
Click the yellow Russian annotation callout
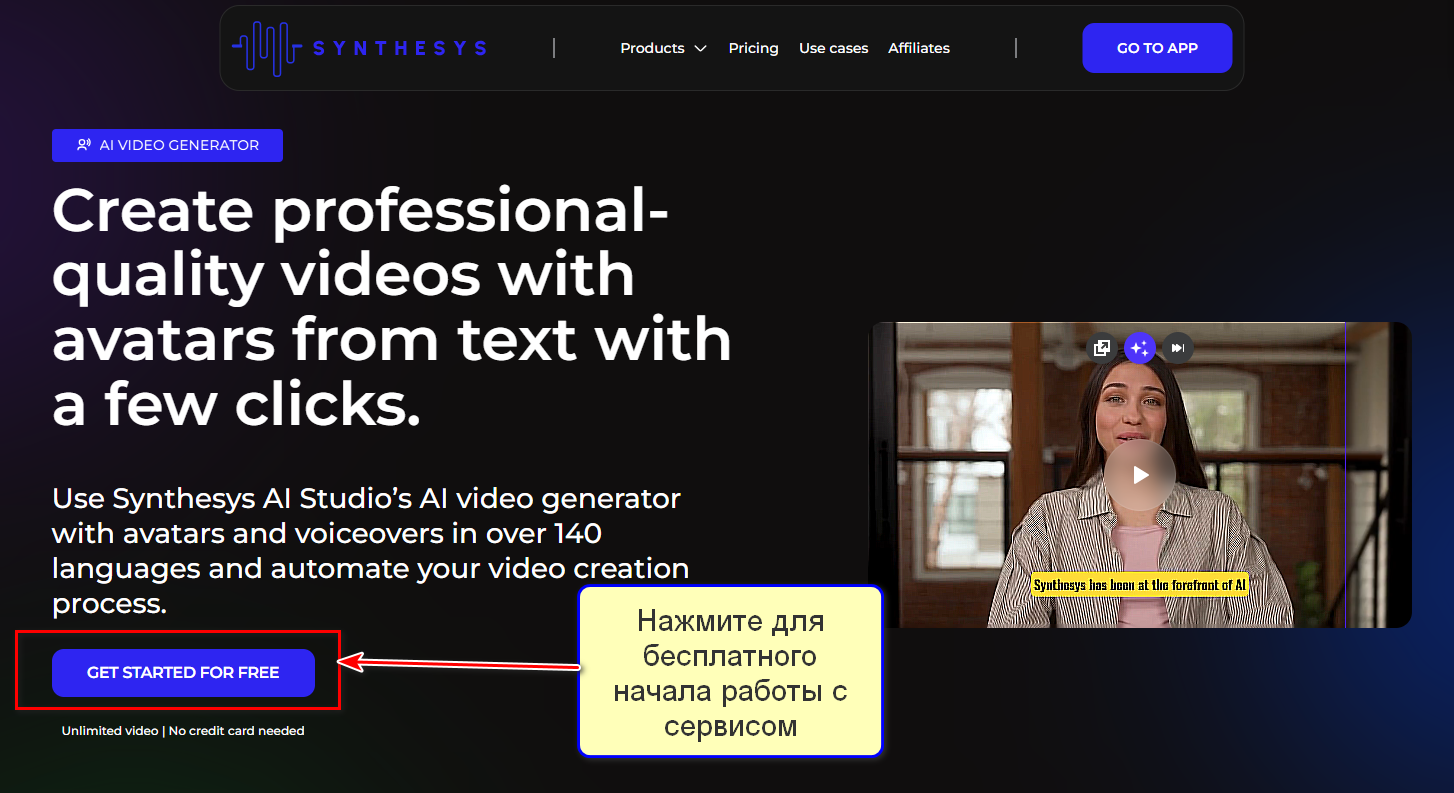[730, 672]
